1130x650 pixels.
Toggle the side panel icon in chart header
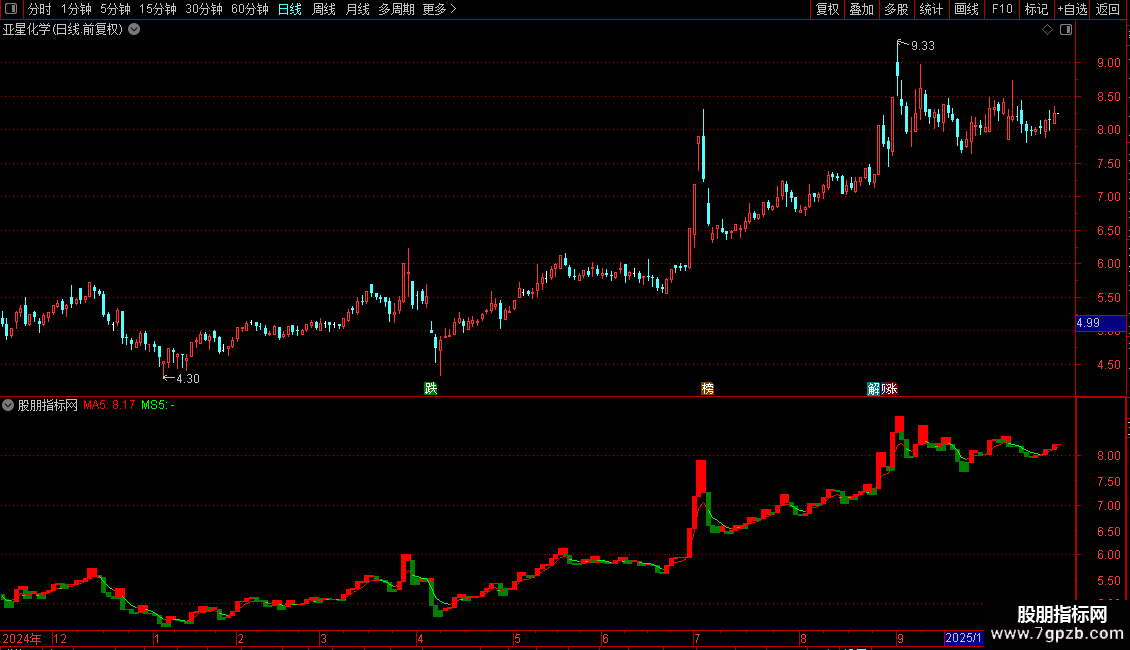click(x=1066, y=30)
